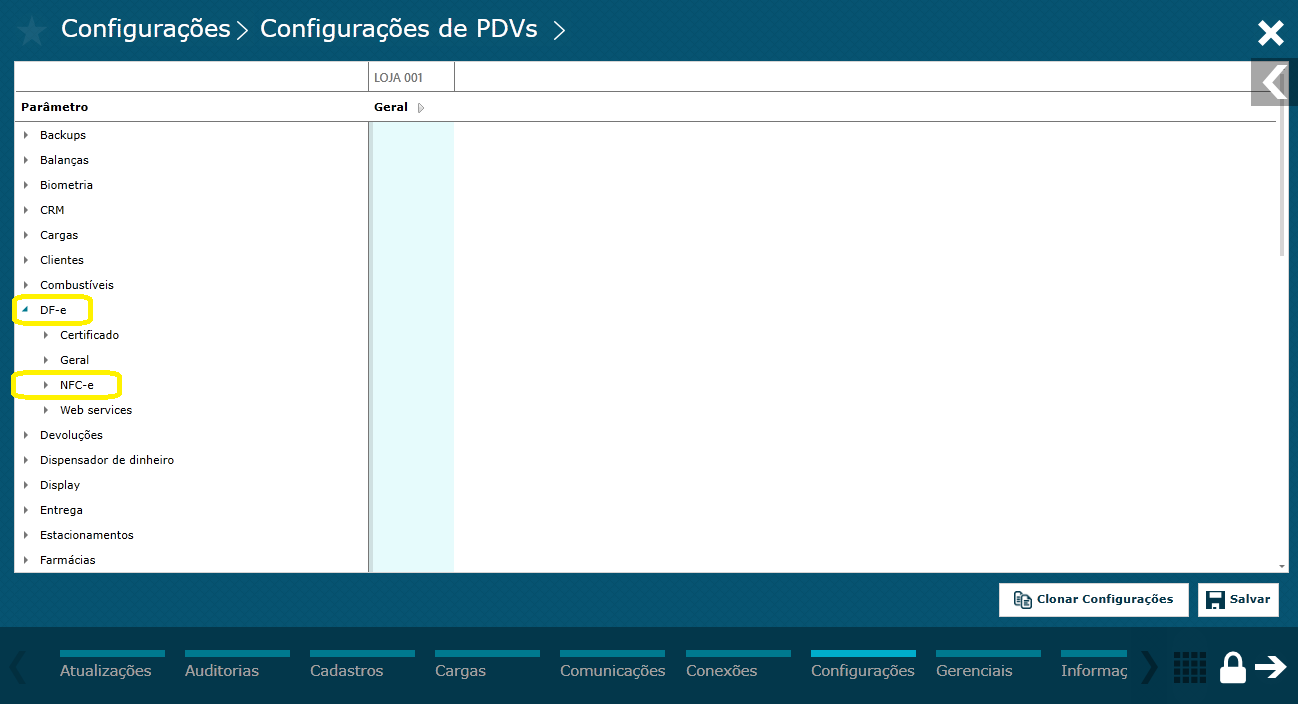Screen dimensions: 1298x704
Task: Open the Gerenciais tab
Action: (x=973, y=670)
